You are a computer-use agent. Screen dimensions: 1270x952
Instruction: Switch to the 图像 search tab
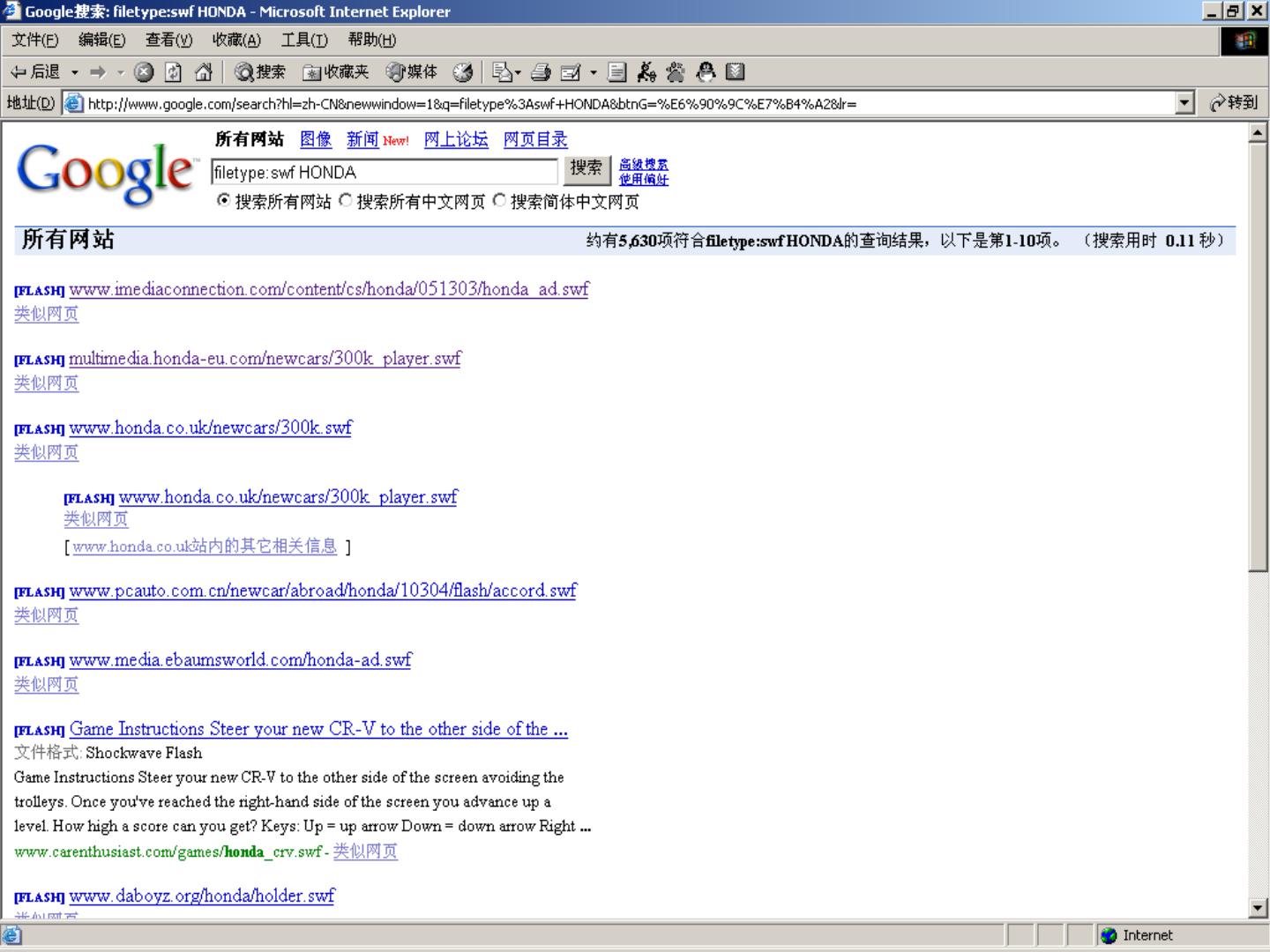click(316, 139)
